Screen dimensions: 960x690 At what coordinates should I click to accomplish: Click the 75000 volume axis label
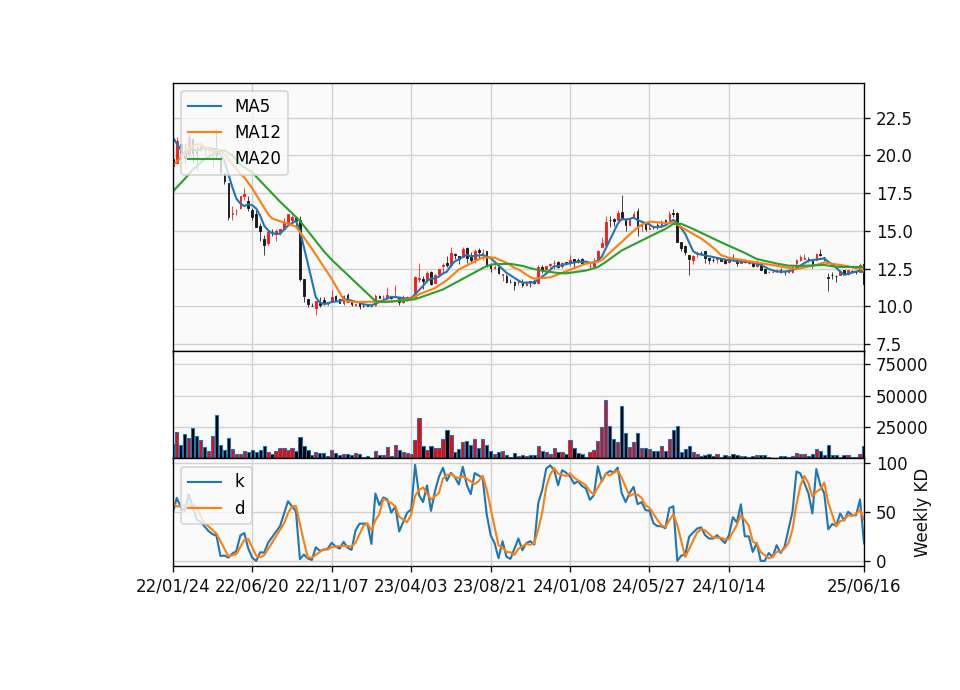pyautogui.click(x=901, y=365)
